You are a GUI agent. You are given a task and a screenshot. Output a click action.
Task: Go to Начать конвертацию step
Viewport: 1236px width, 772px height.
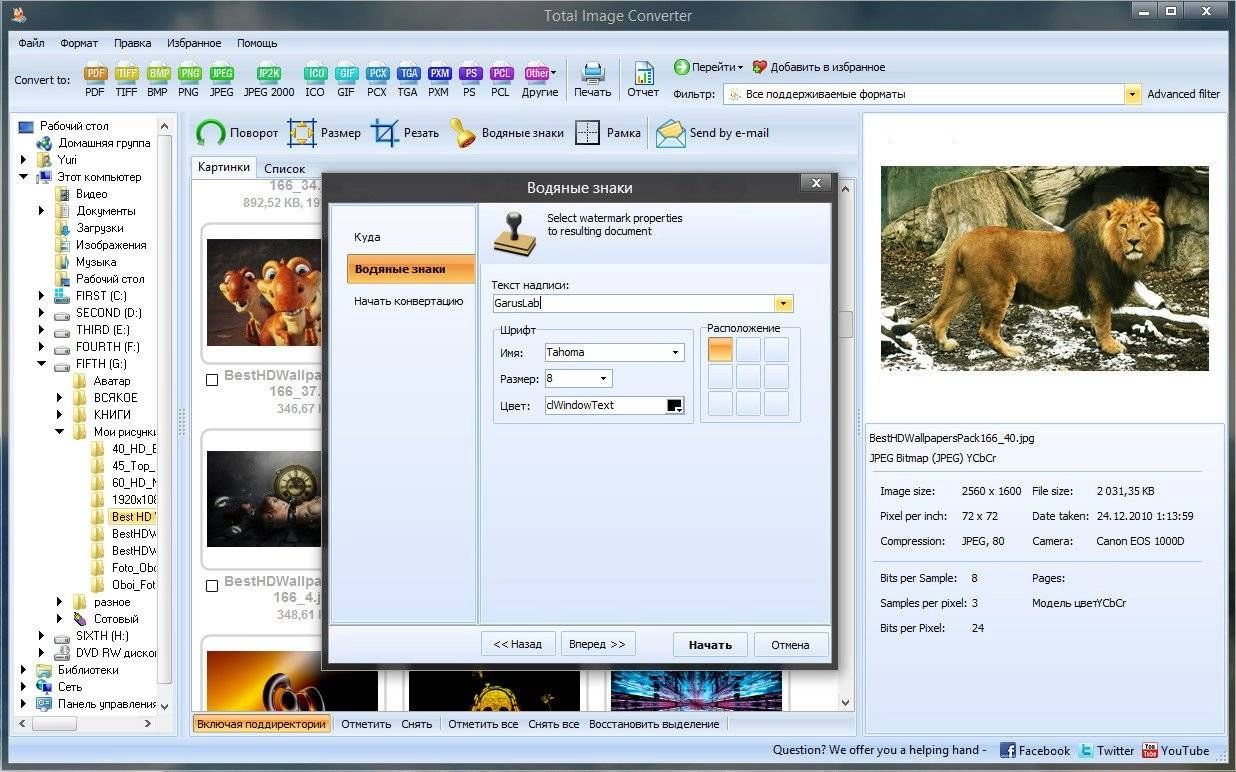[408, 301]
